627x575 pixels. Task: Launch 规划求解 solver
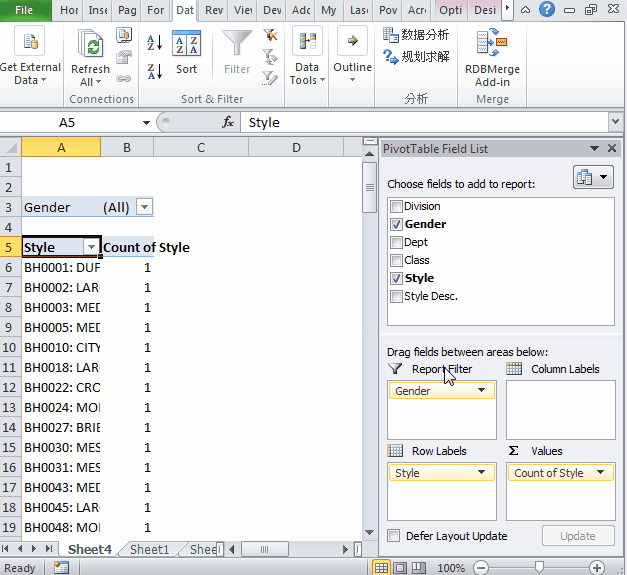point(416,56)
